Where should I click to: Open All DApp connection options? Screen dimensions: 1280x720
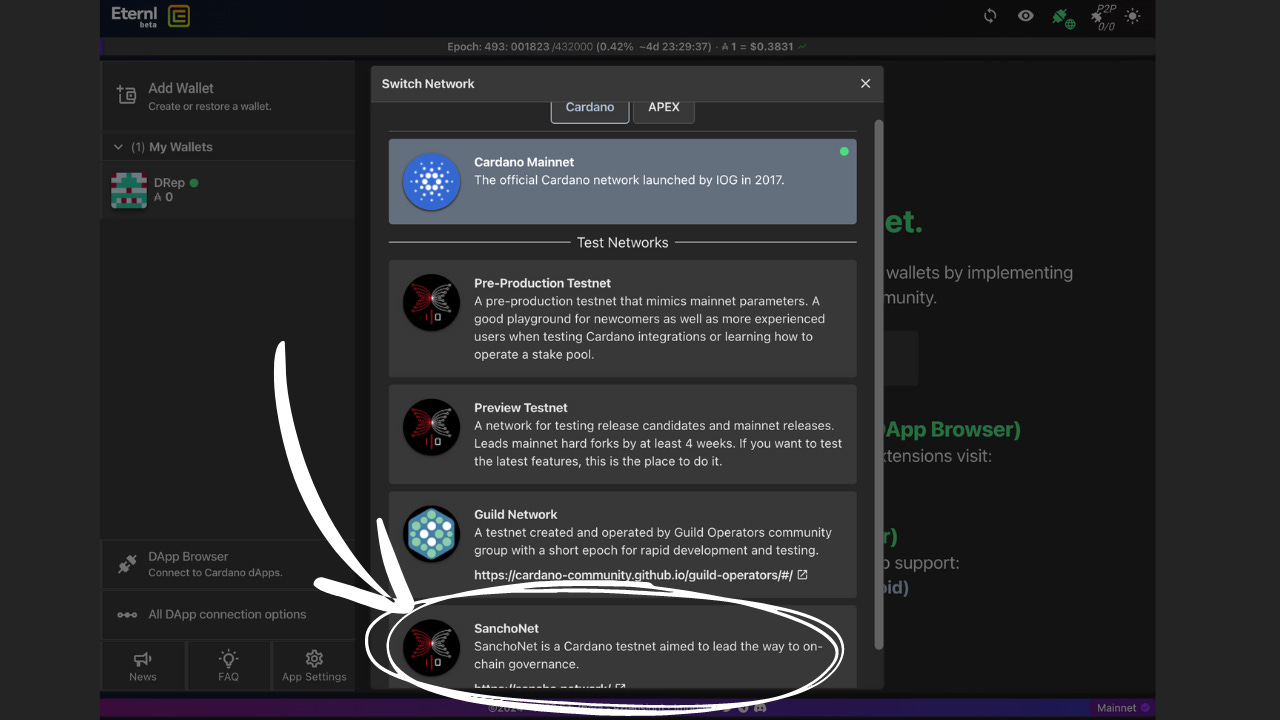coord(228,615)
